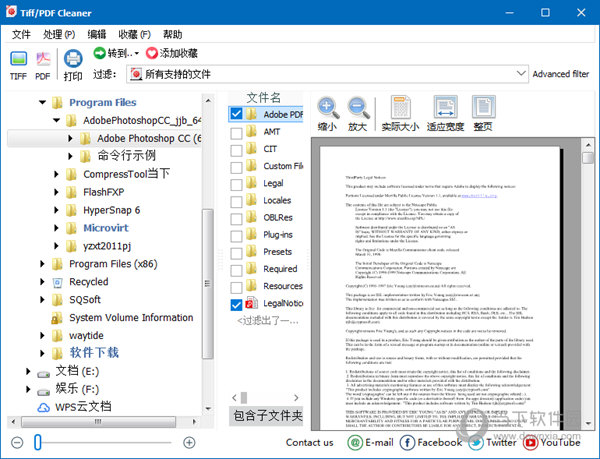Click the green 转到 arrow icon

click(x=99, y=53)
